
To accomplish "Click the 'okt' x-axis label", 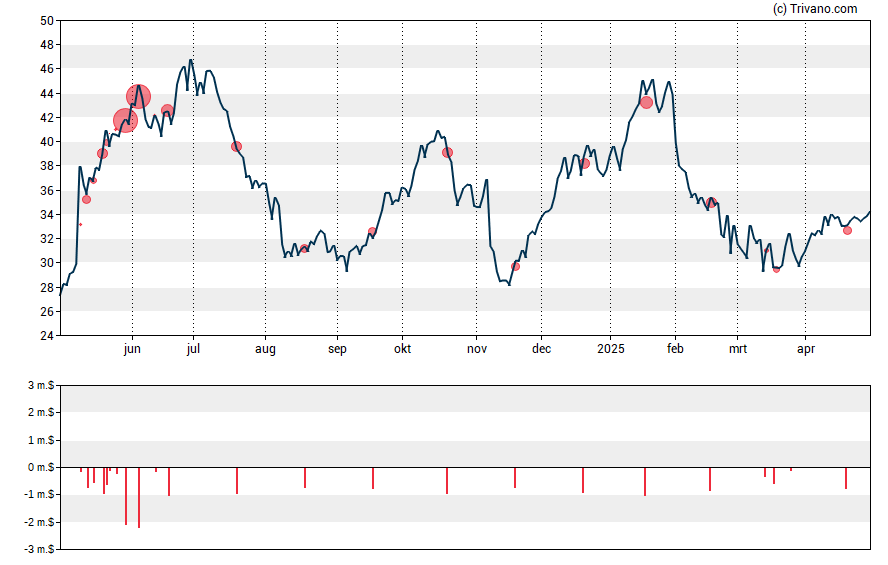I will coord(403,348).
